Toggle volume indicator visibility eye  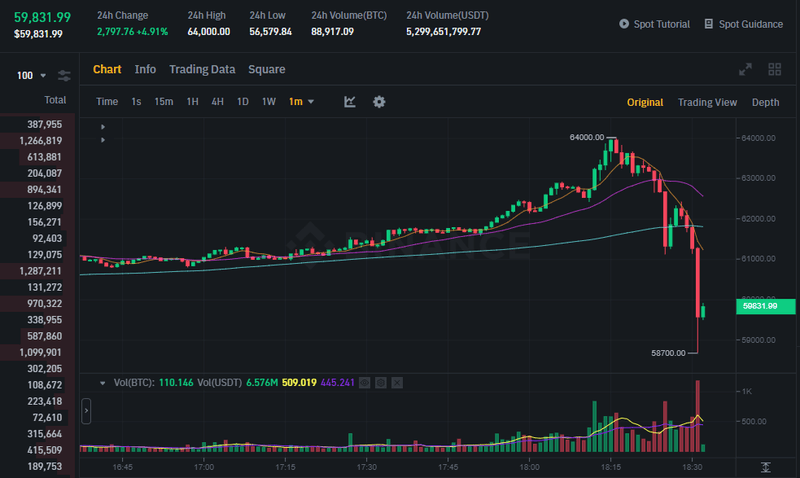tap(366, 383)
